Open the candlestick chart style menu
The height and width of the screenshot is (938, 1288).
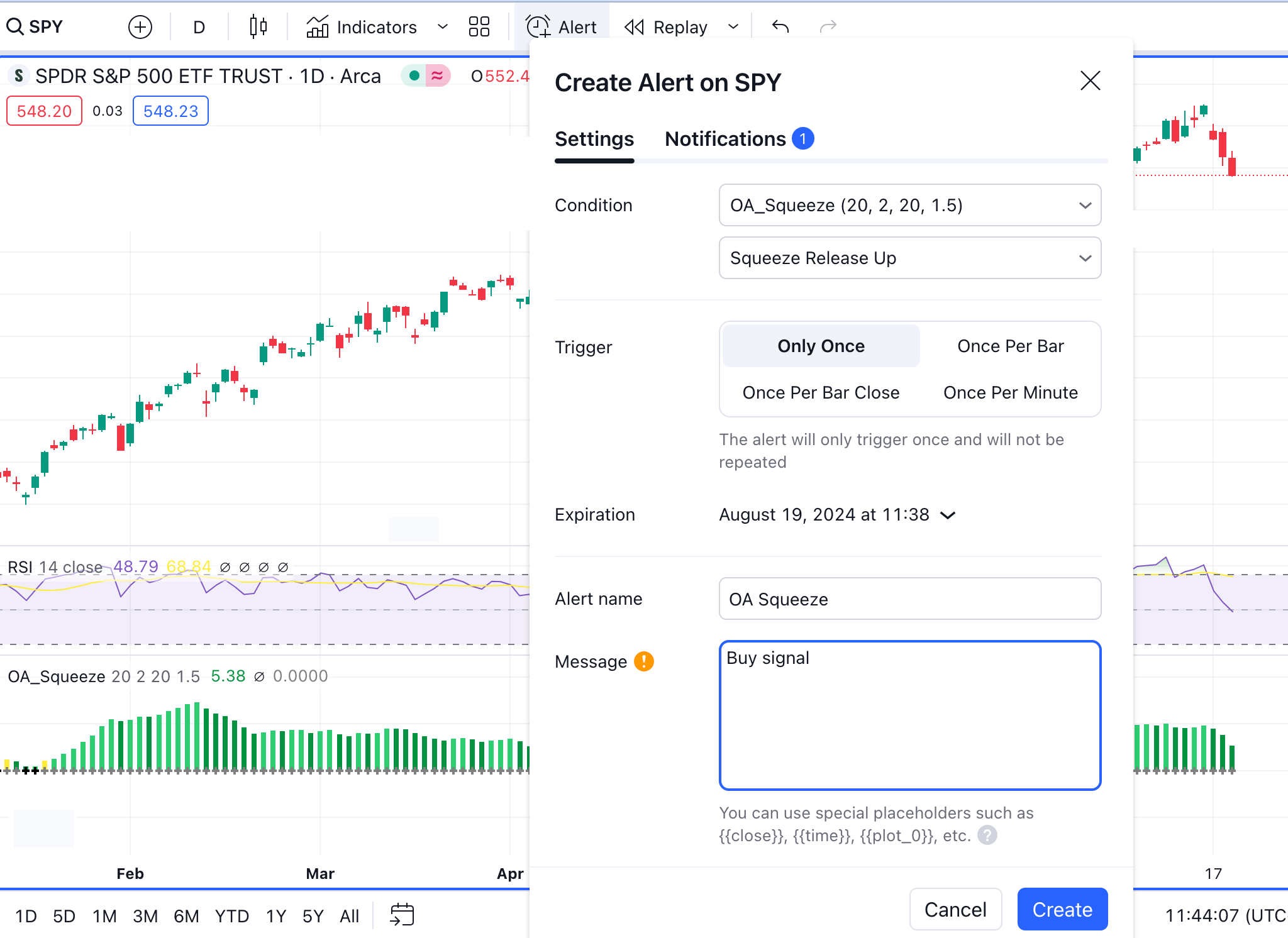pos(258,27)
